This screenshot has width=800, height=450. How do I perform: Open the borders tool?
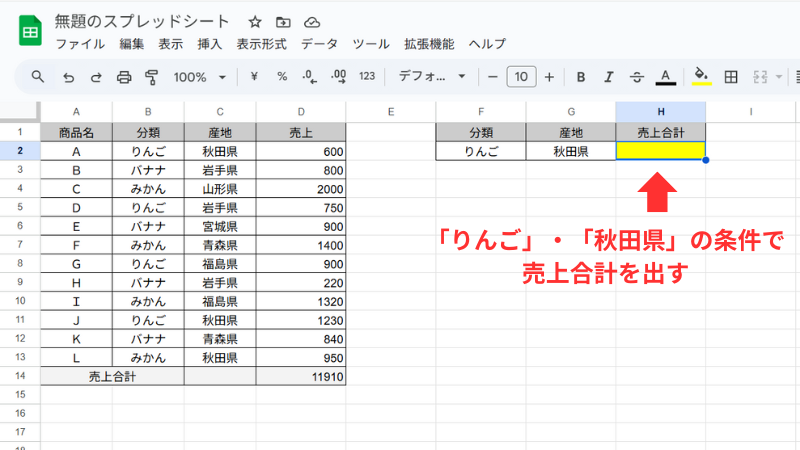coord(731,77)
